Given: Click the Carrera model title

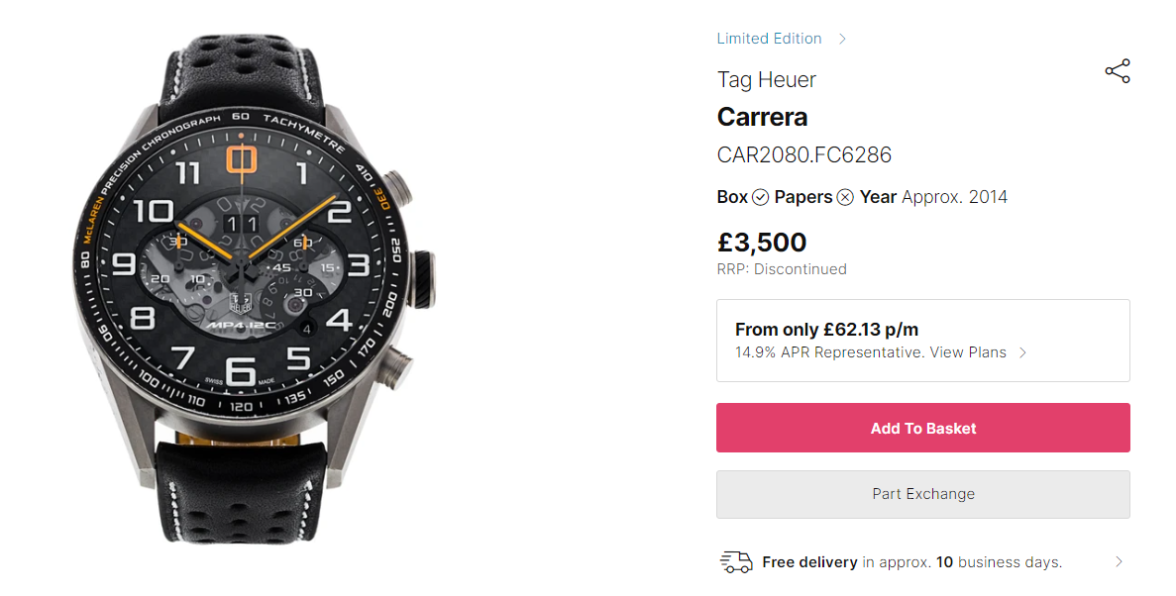Looking at the screenshot, I should 762,117.
